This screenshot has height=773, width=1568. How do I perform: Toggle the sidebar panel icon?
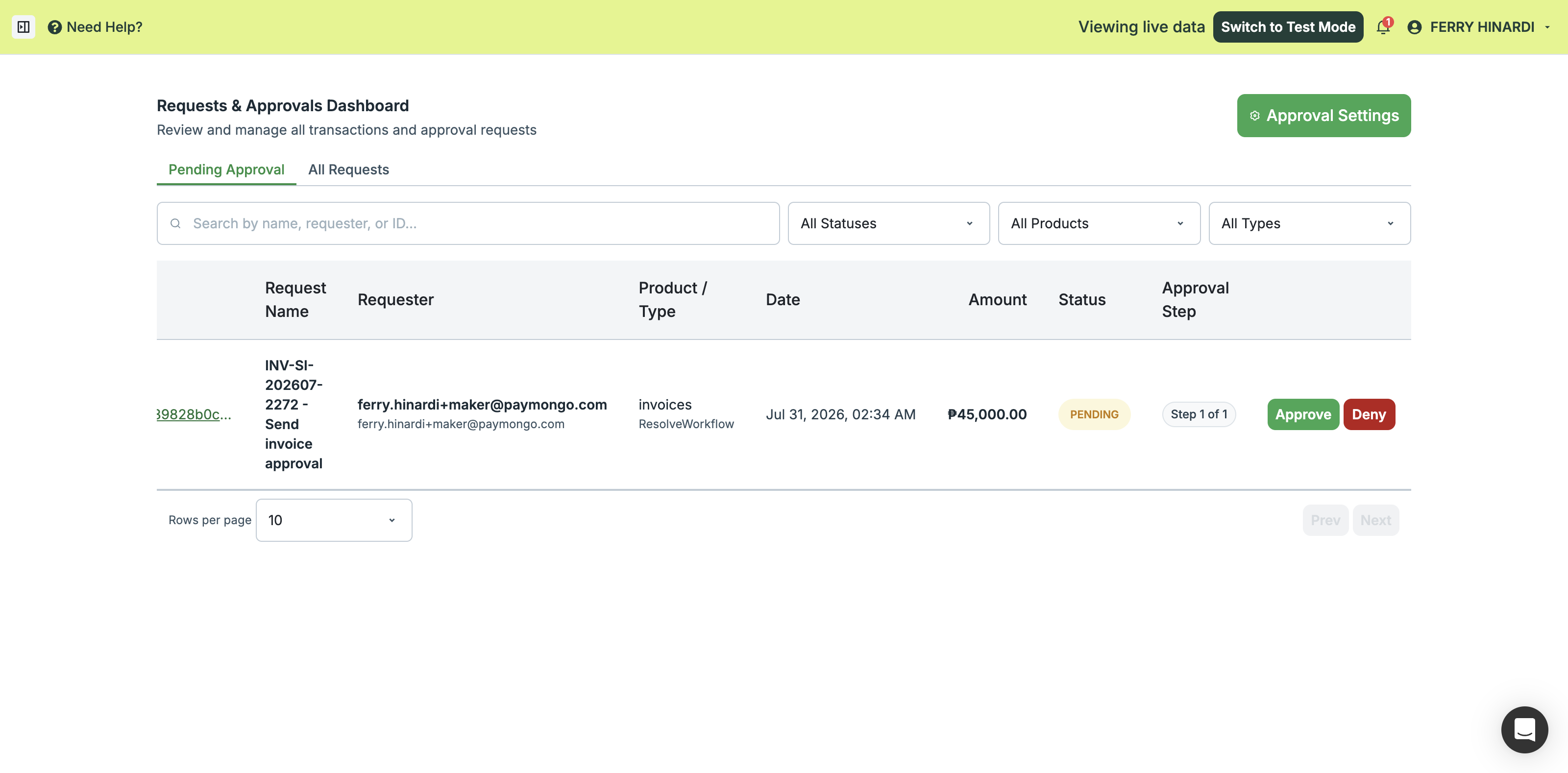[x=24, y=27]
